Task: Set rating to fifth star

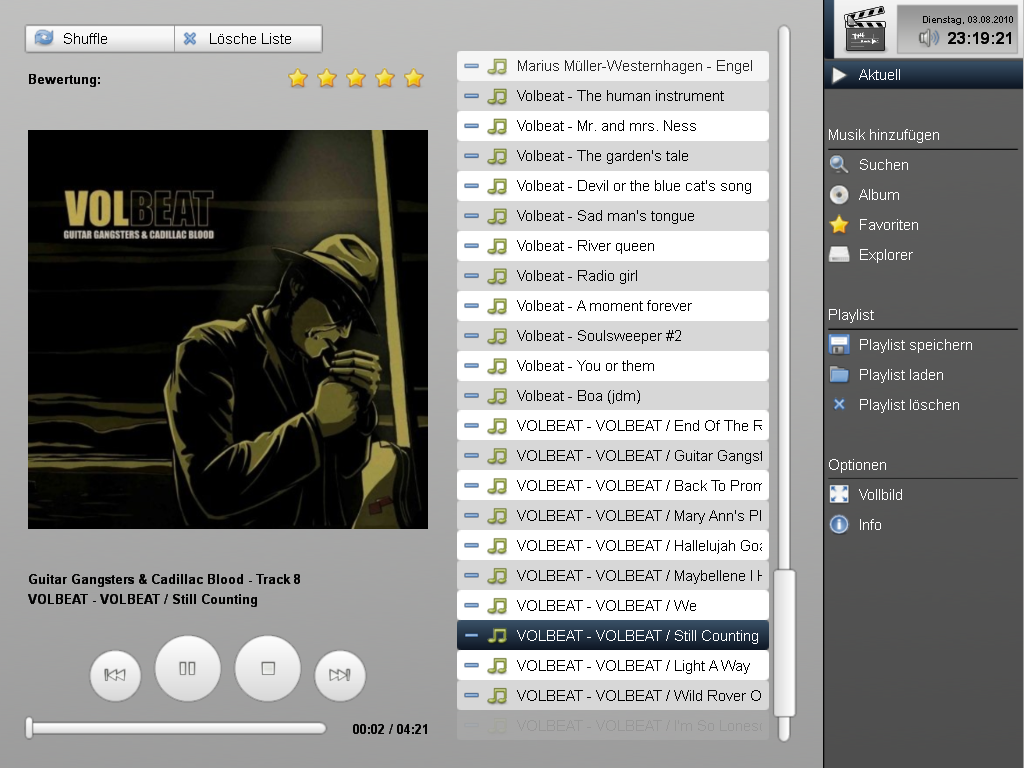Action: [414, 78]
